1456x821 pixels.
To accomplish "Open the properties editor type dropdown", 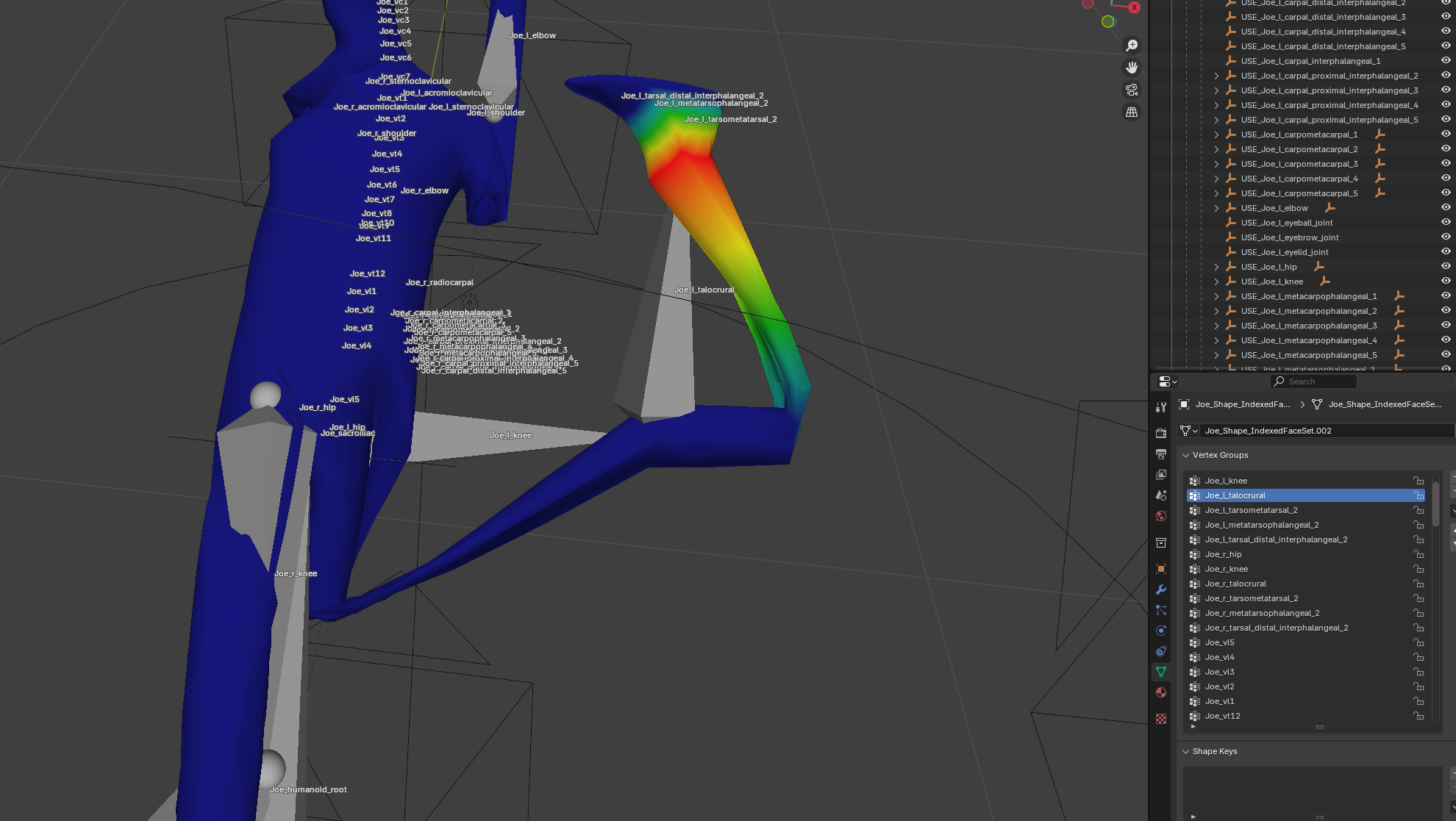I will pyautogui.click(x=1168, y=381).
